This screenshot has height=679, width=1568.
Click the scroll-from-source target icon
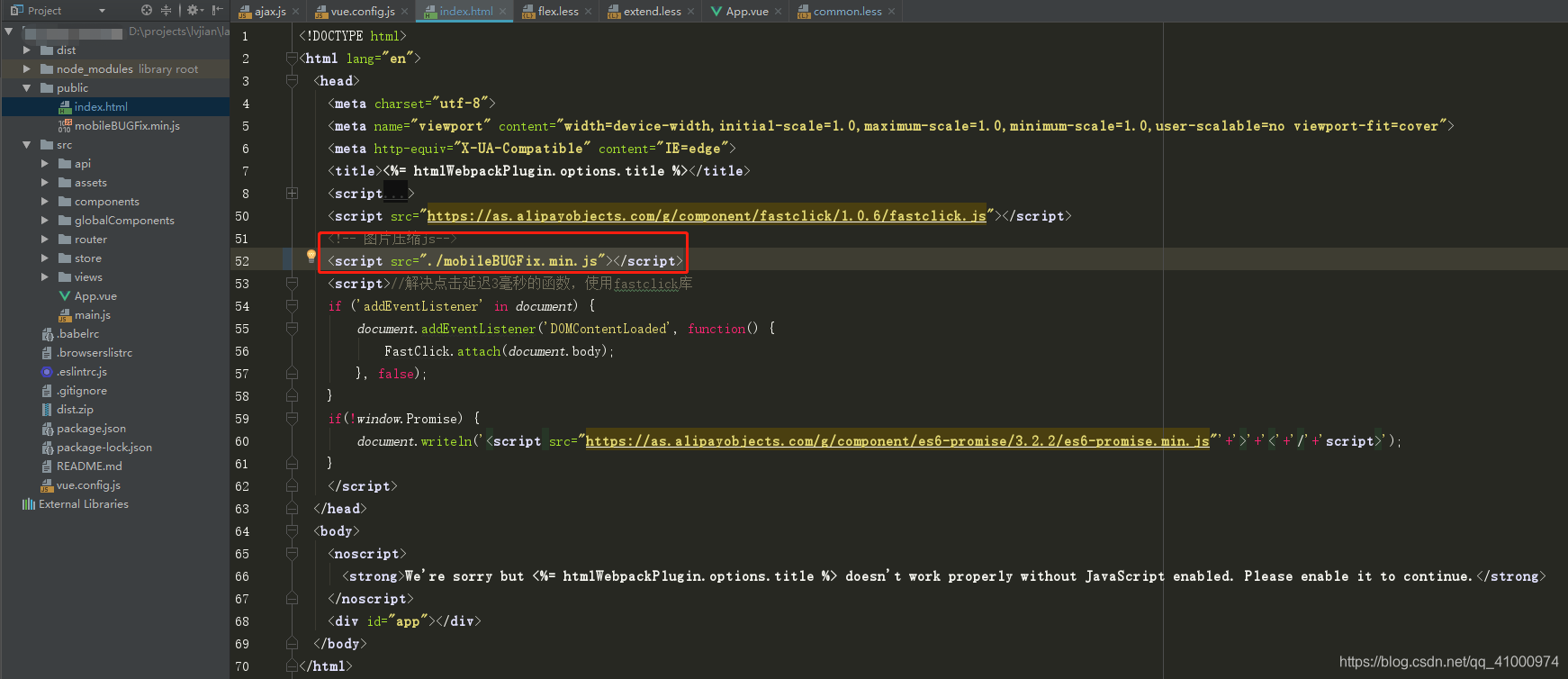tap(147, 11)
